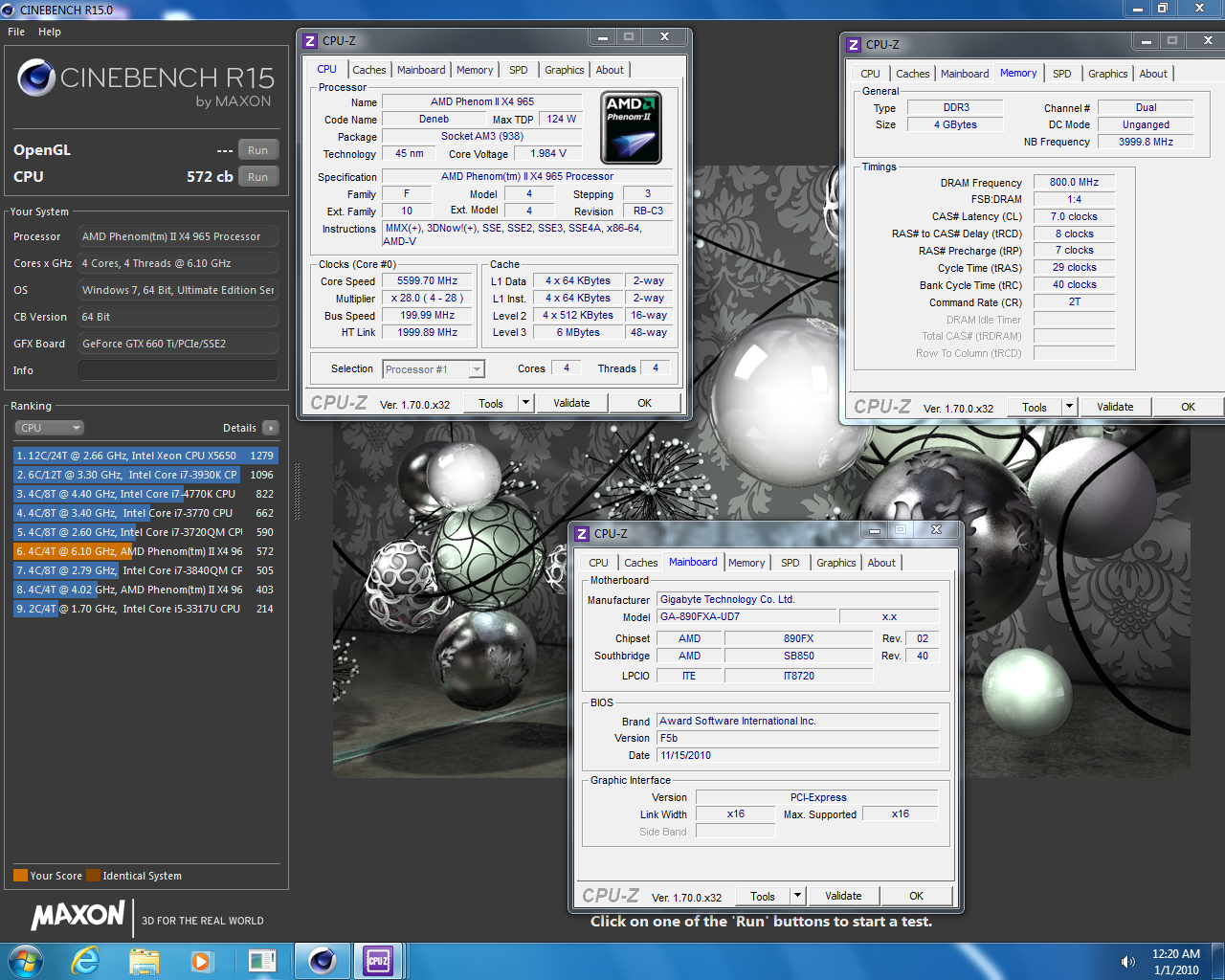The width and height of the screenshot is (1225, 980).
Task: Select ranking row Intel Xeon CPU X5650
Action: pos(145,456)
